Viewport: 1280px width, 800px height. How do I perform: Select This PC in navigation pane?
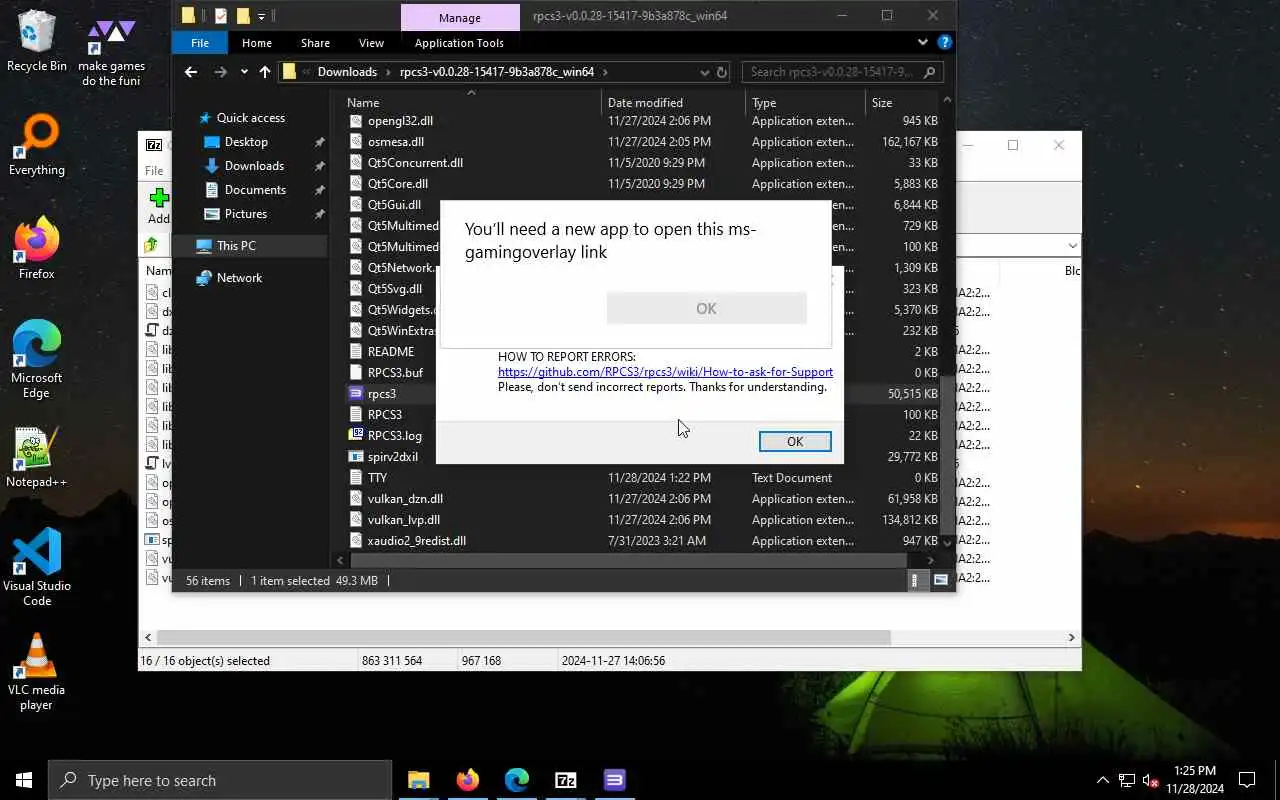pyautogui.click(x=236, y=246)
